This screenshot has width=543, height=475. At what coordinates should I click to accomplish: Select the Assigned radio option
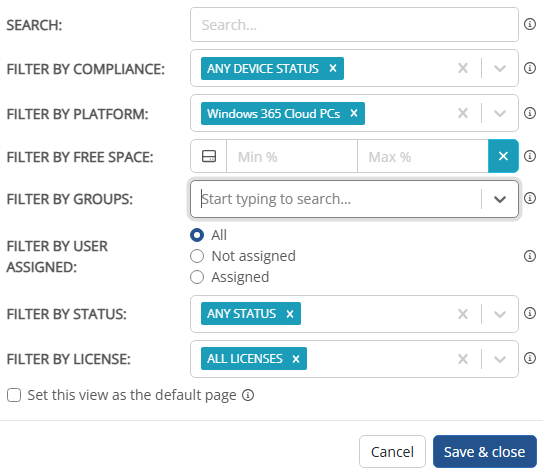[x=197, y=277]
